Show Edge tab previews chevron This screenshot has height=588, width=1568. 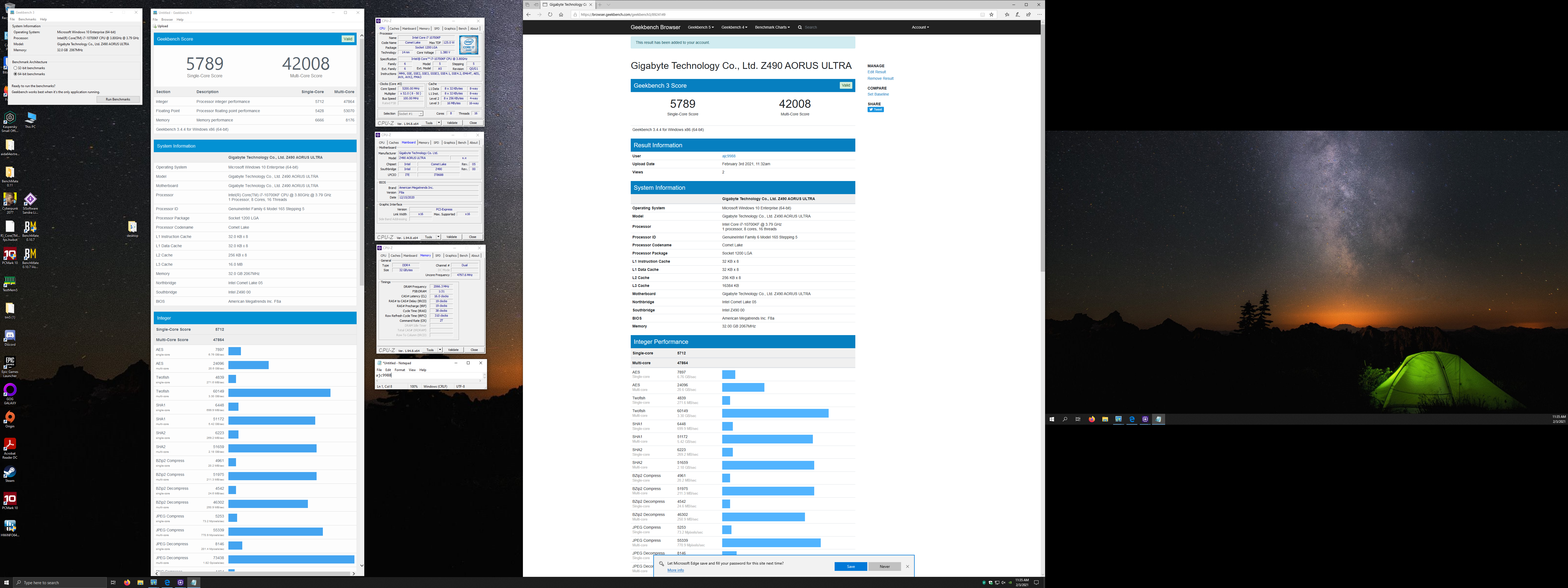(x=608, y=5)
